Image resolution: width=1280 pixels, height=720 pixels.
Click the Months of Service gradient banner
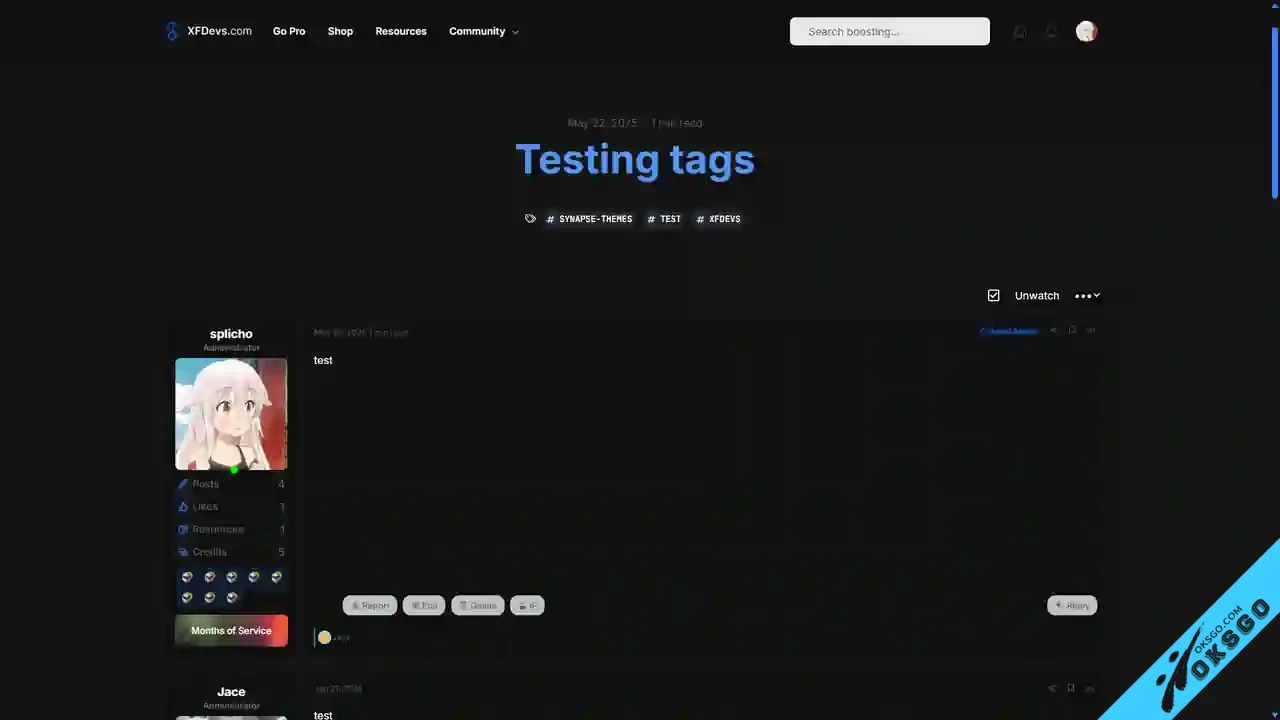(x=231, y=631)
